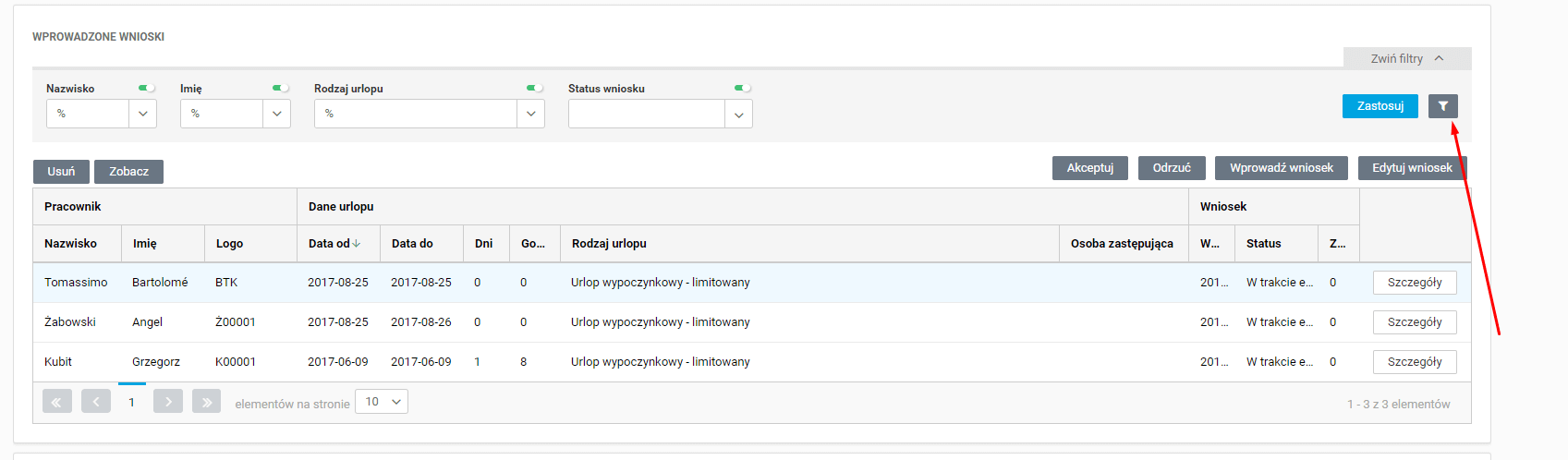Disable the Rodzaj urlopu filter switch
The width and height of the screenshot is (1568, 460).
pos(535,89)
